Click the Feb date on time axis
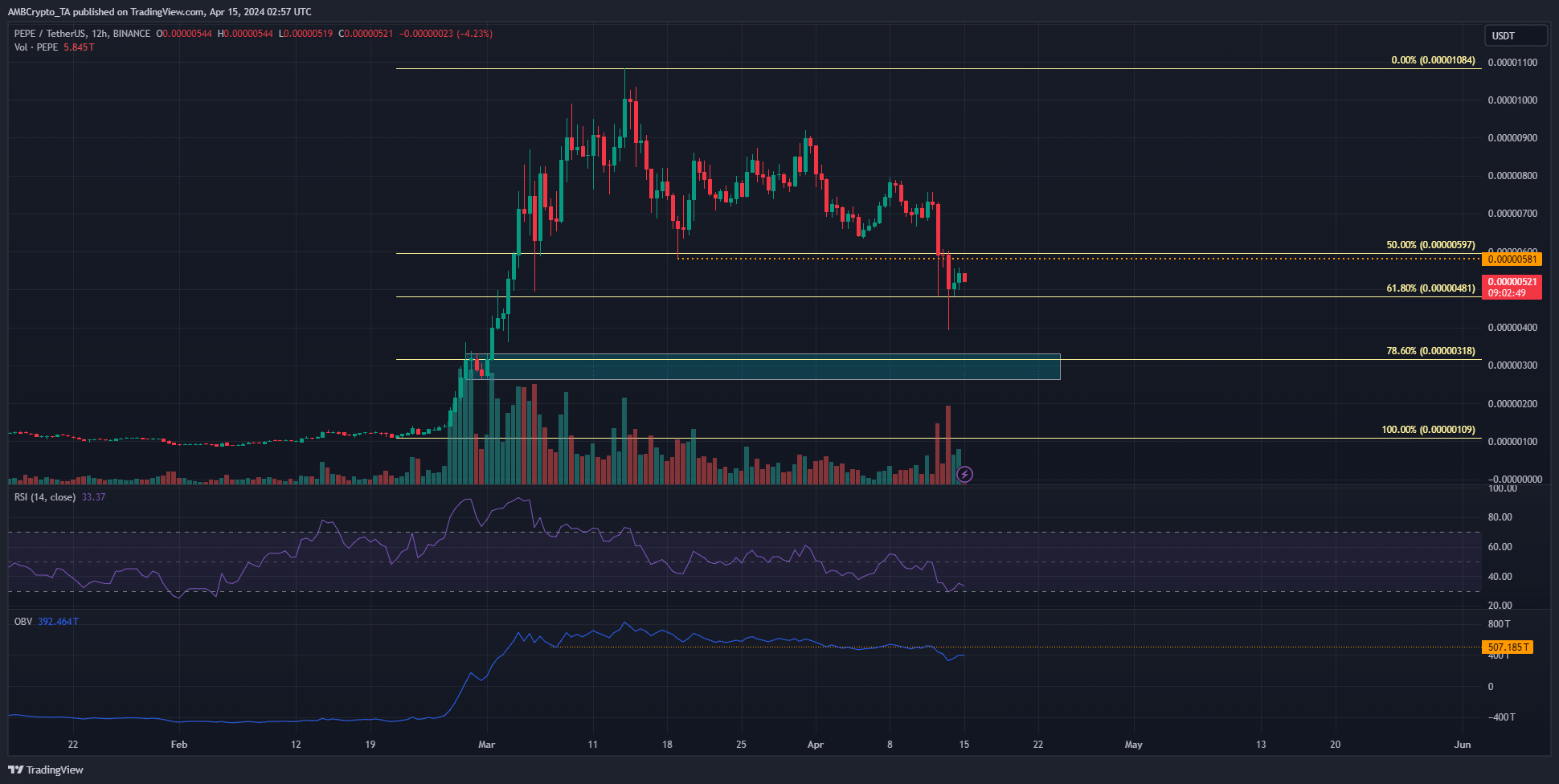Screen dimensions: 1559x784 click(179, 745)
